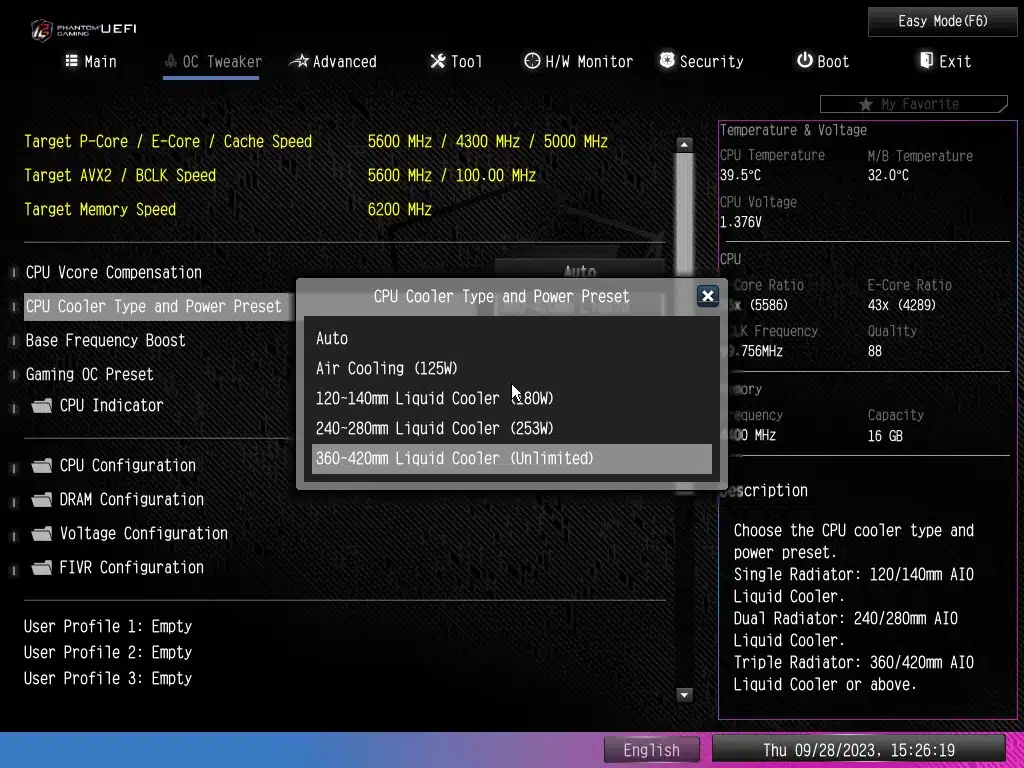Click the Advanced tab star icon
The height and width of the screenshot is (768, 1024).
tap(299, 61)
